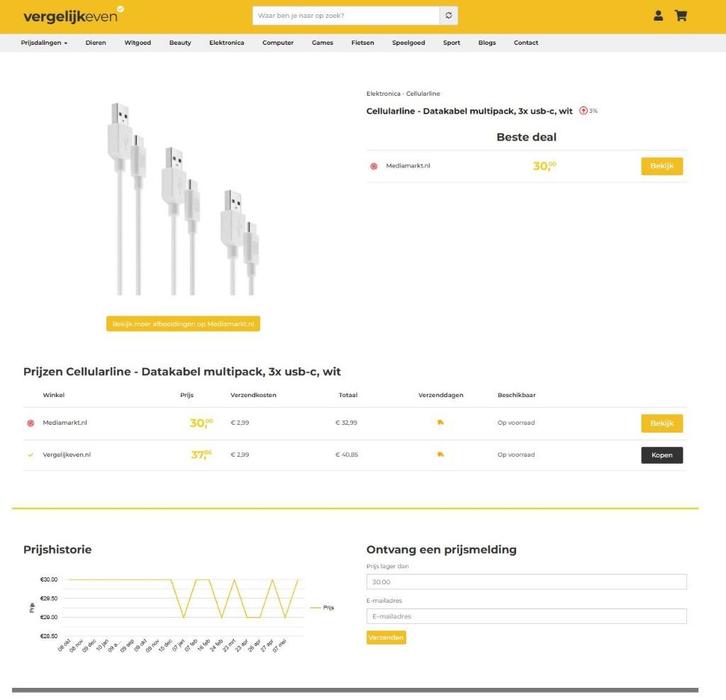Click the red price-increase arrow icon
This screenshot has width=726, height=700.
(583, 111)
